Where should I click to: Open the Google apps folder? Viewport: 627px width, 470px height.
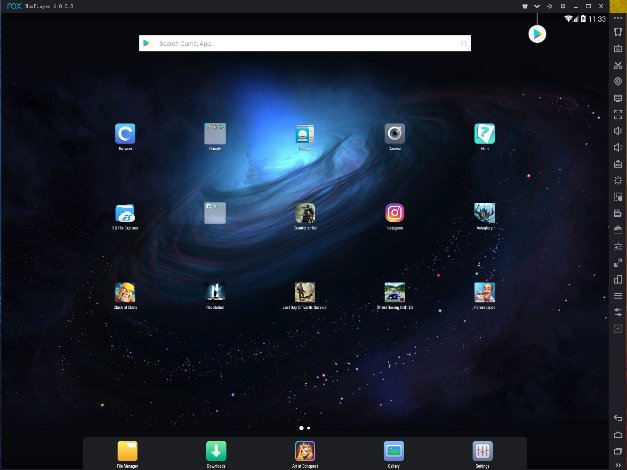pos(215,133)
